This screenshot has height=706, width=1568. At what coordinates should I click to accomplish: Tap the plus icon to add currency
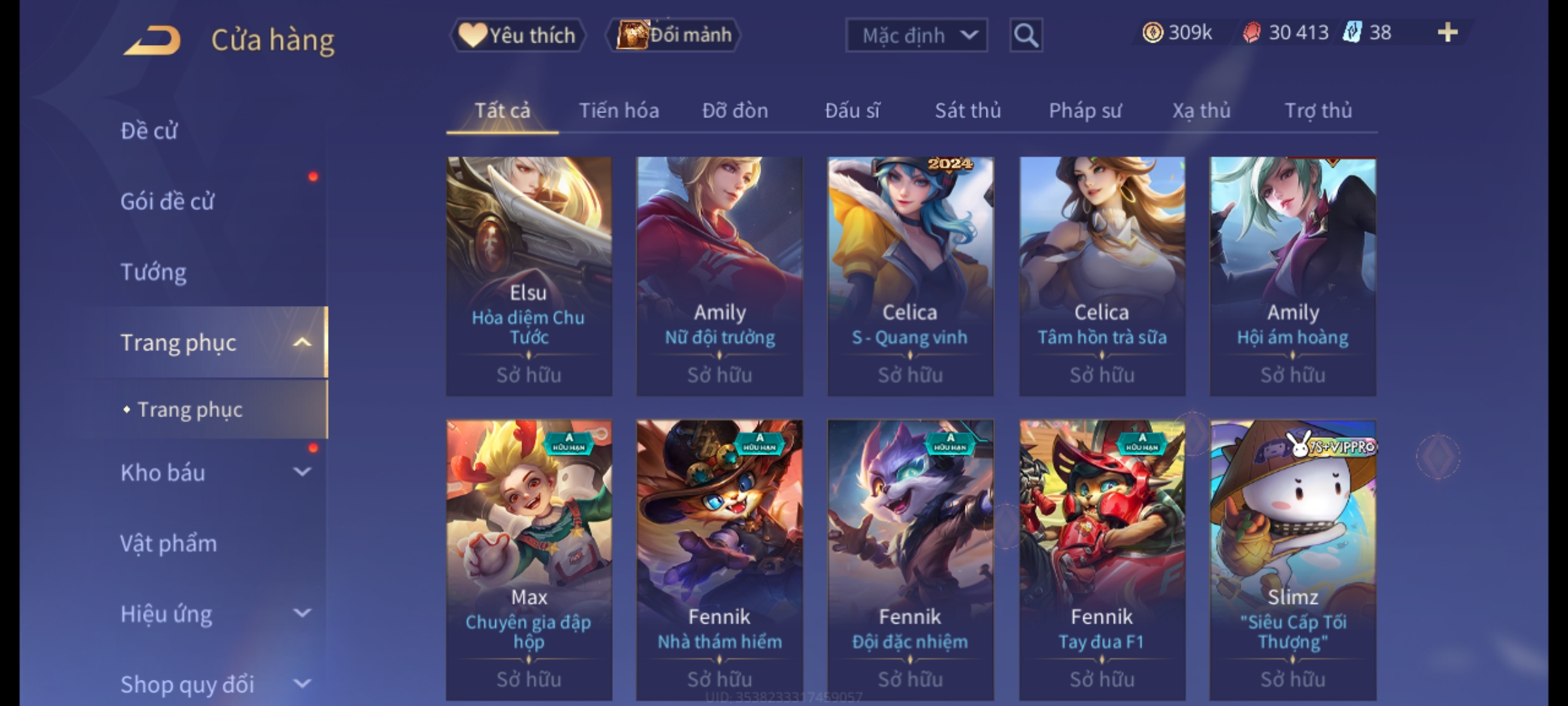[x=1448, y=32]
